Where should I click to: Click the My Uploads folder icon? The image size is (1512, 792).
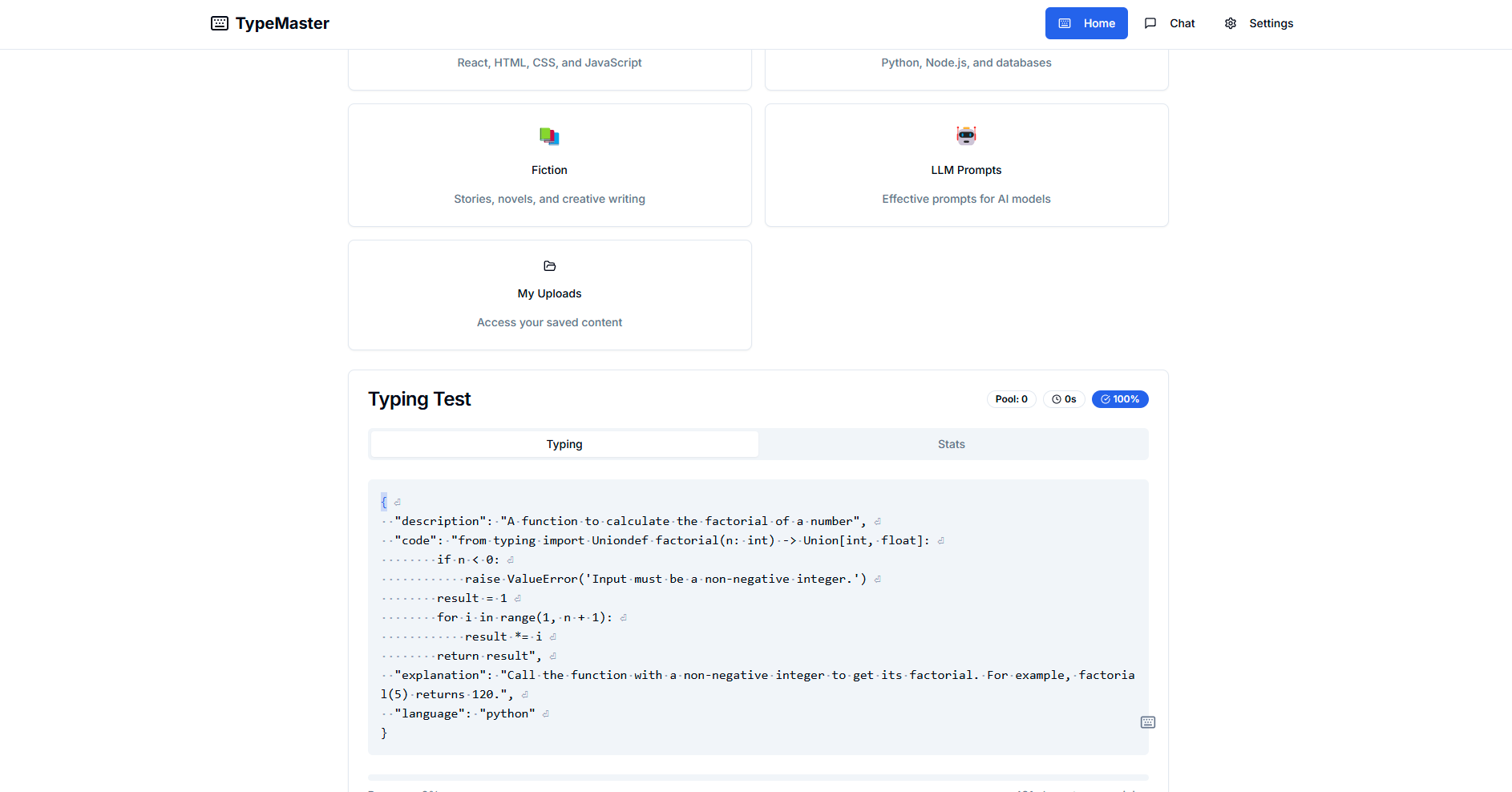click(549, 266)
